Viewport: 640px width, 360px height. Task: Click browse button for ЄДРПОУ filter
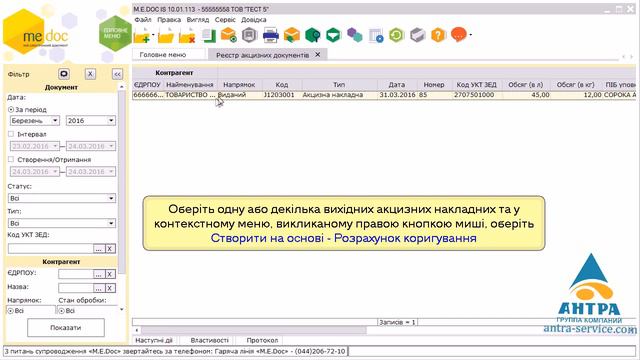[98, 274]
